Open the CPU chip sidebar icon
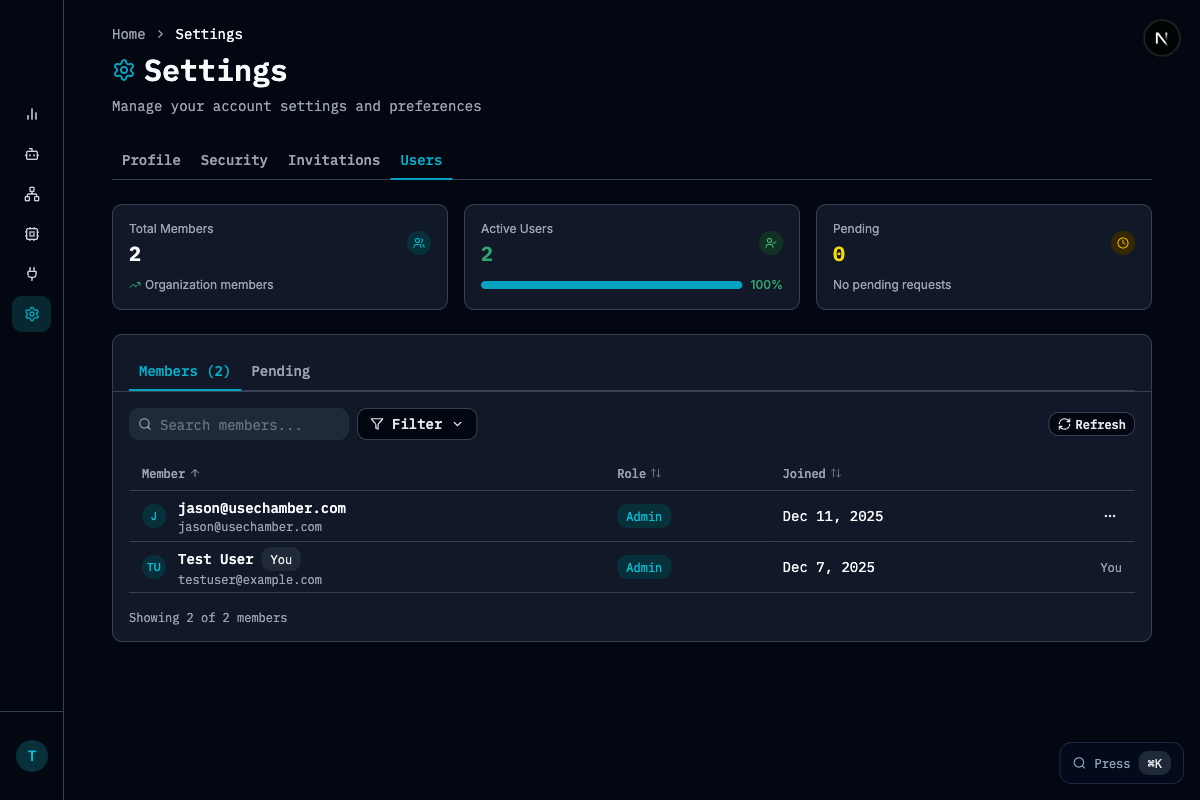 32,234
